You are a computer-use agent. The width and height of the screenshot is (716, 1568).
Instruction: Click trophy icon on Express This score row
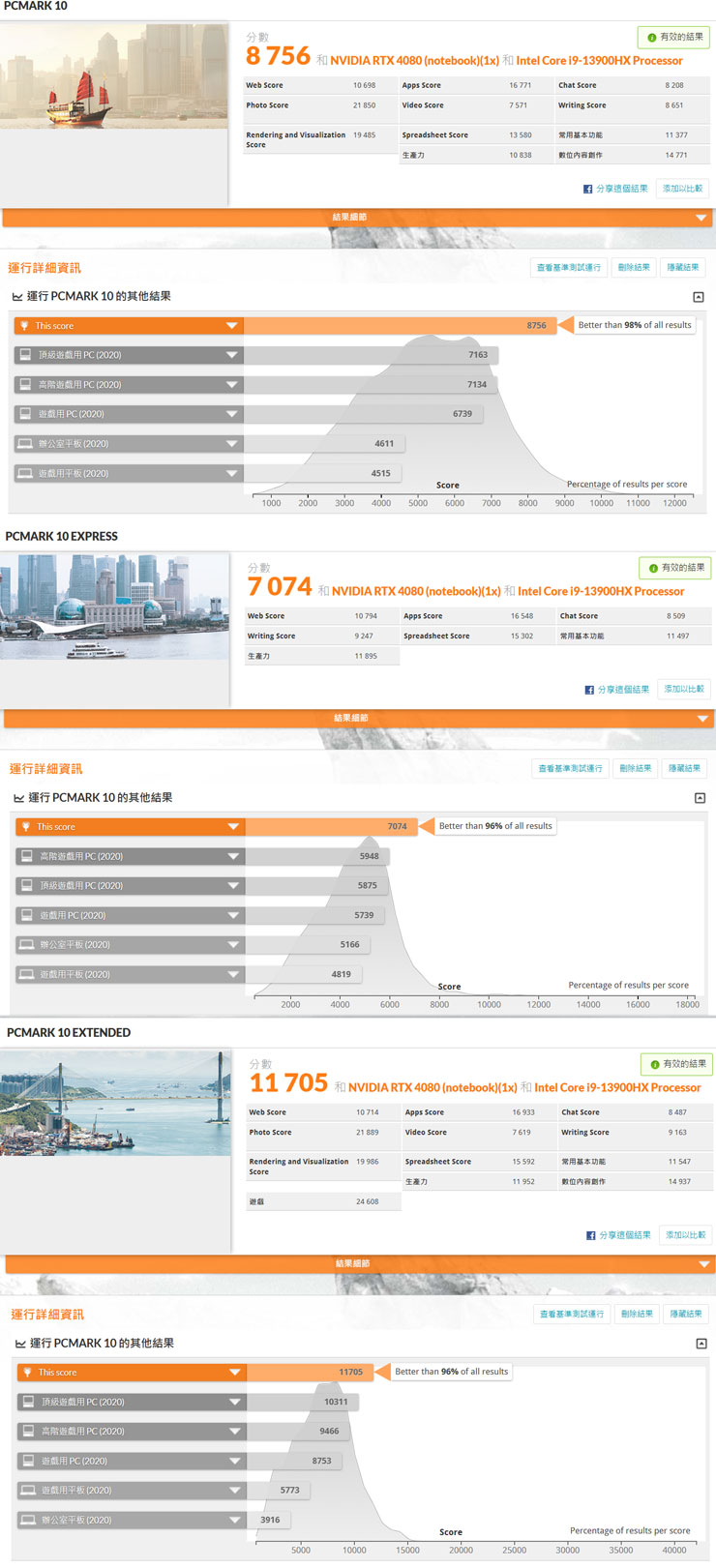(x=26, y=827)
